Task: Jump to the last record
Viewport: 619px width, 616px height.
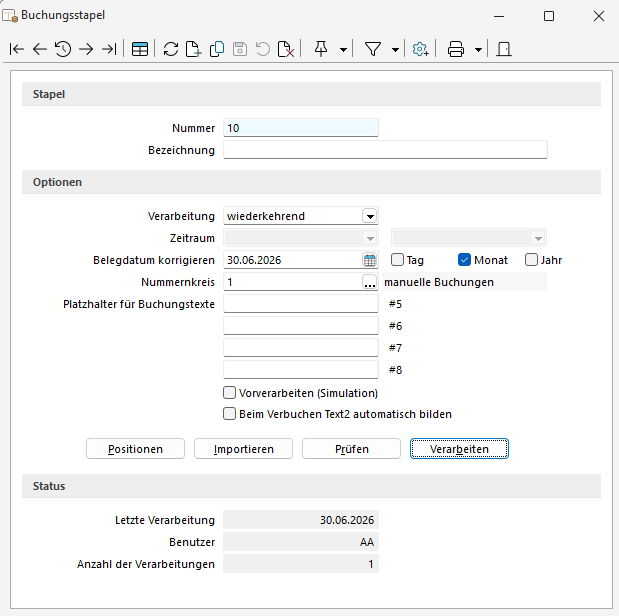Action: 109,49
